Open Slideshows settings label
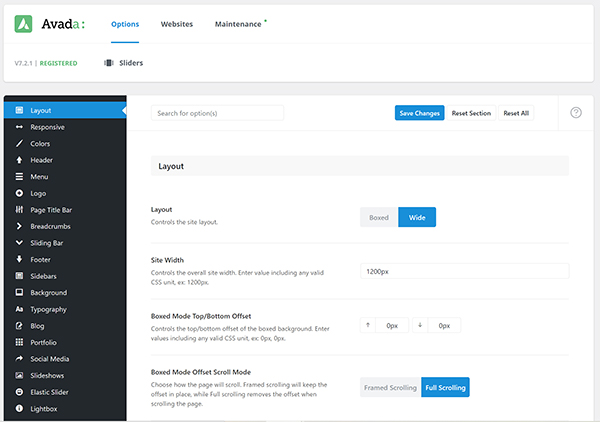 tap(47, 375)
